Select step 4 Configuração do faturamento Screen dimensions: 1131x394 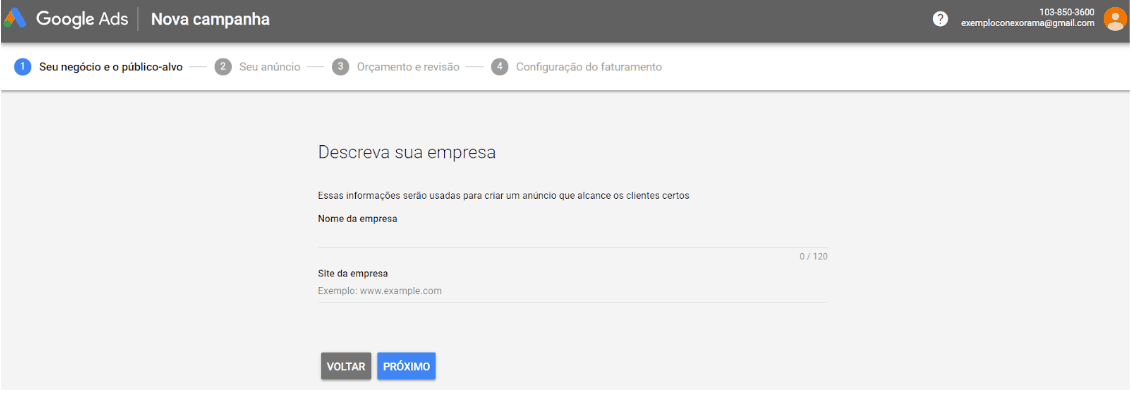click(576, 66)
